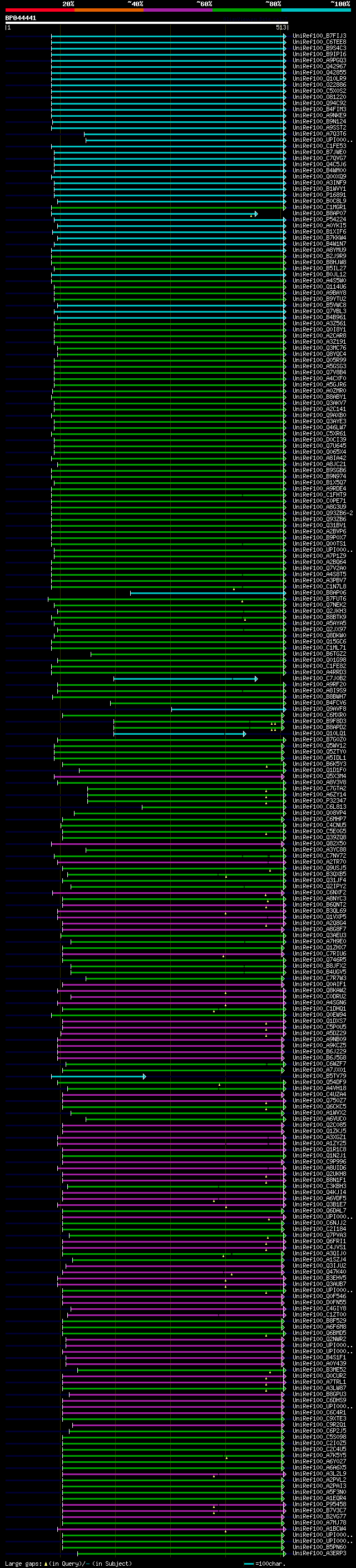Select the UniRef100_Q15GC6 label
Viewport: 356px width, 1568px height.
point(319,641)
